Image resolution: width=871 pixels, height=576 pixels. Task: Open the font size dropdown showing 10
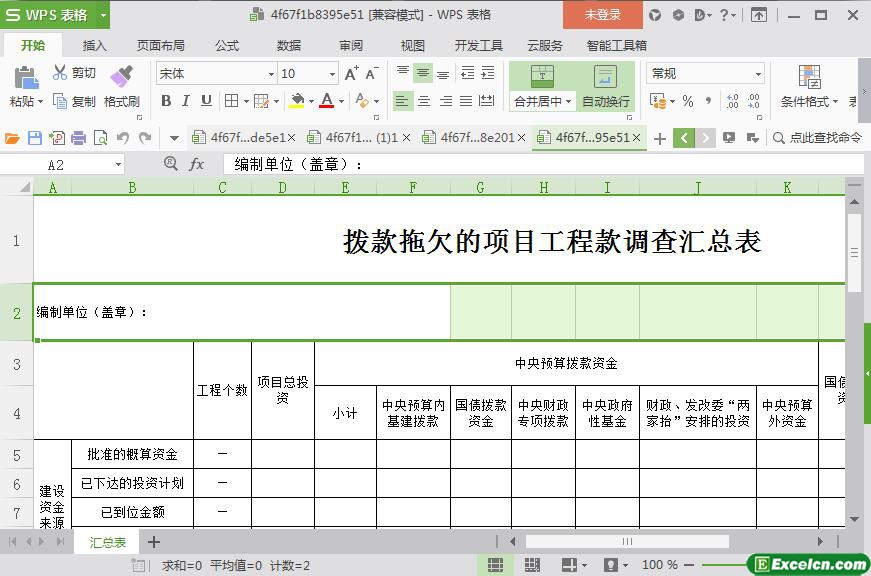(332, 74)
